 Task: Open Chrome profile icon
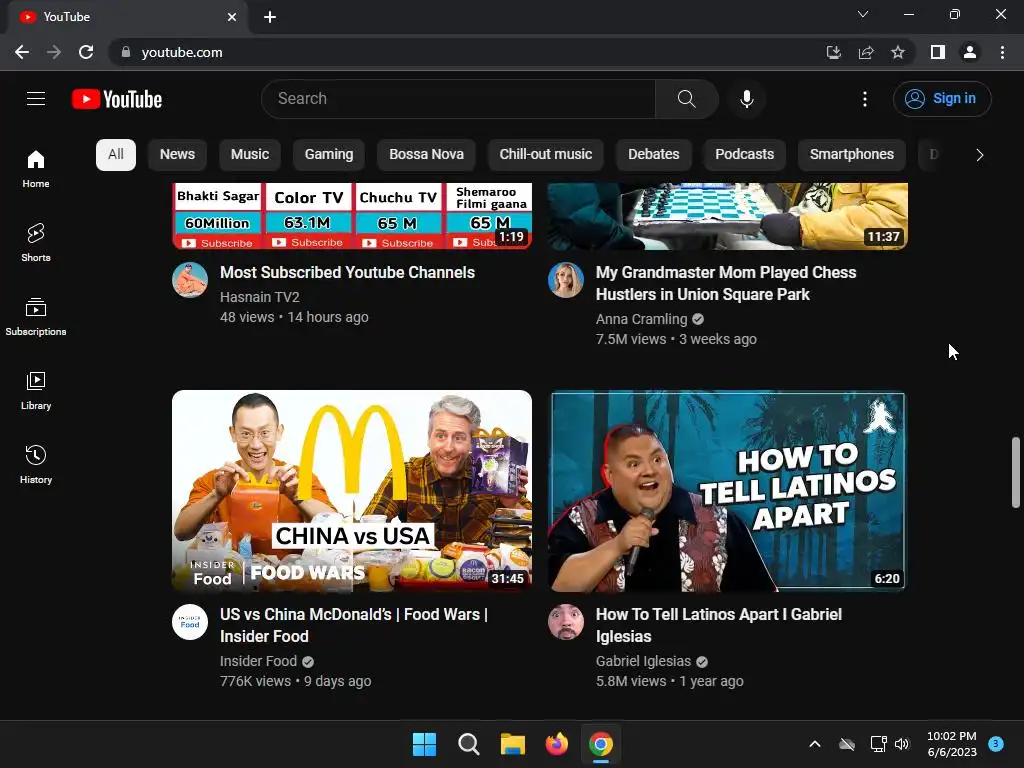(970, 52)
